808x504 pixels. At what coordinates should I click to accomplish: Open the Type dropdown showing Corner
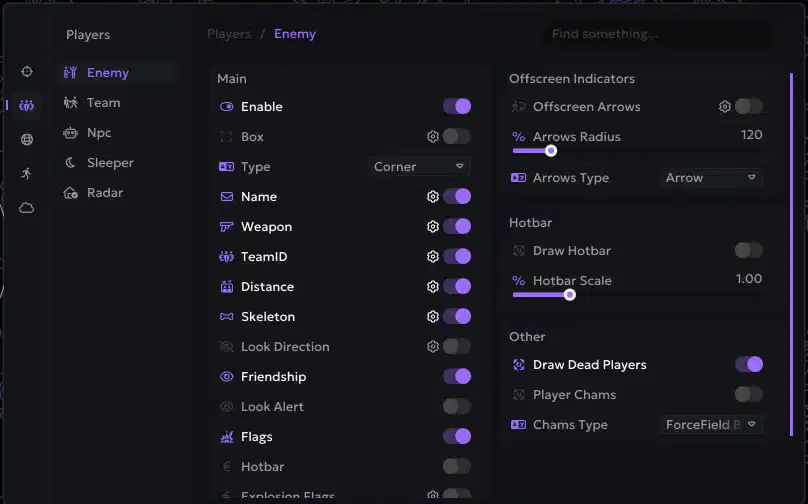419,167
